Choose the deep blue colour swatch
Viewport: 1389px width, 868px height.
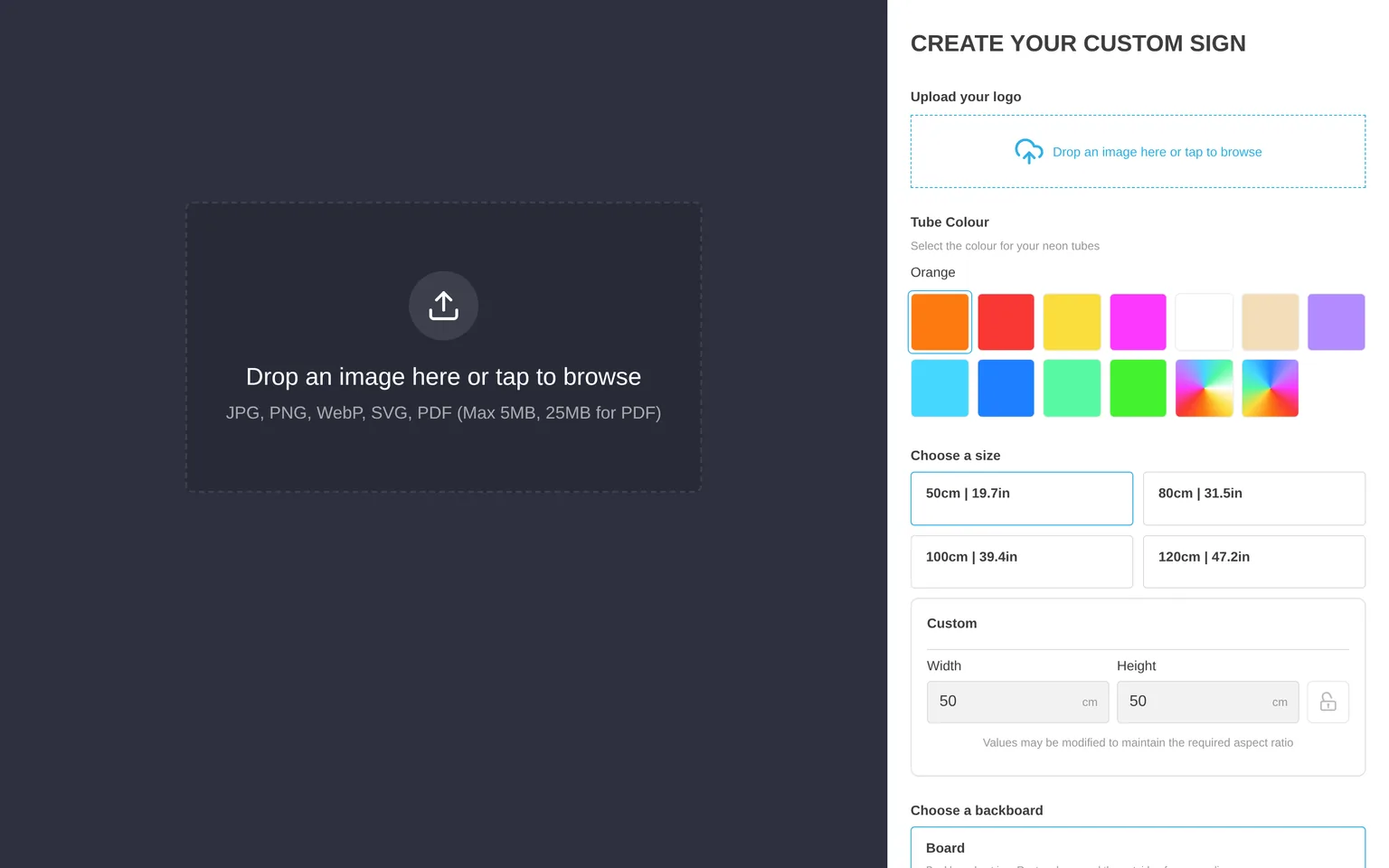tap(1006, 388)
